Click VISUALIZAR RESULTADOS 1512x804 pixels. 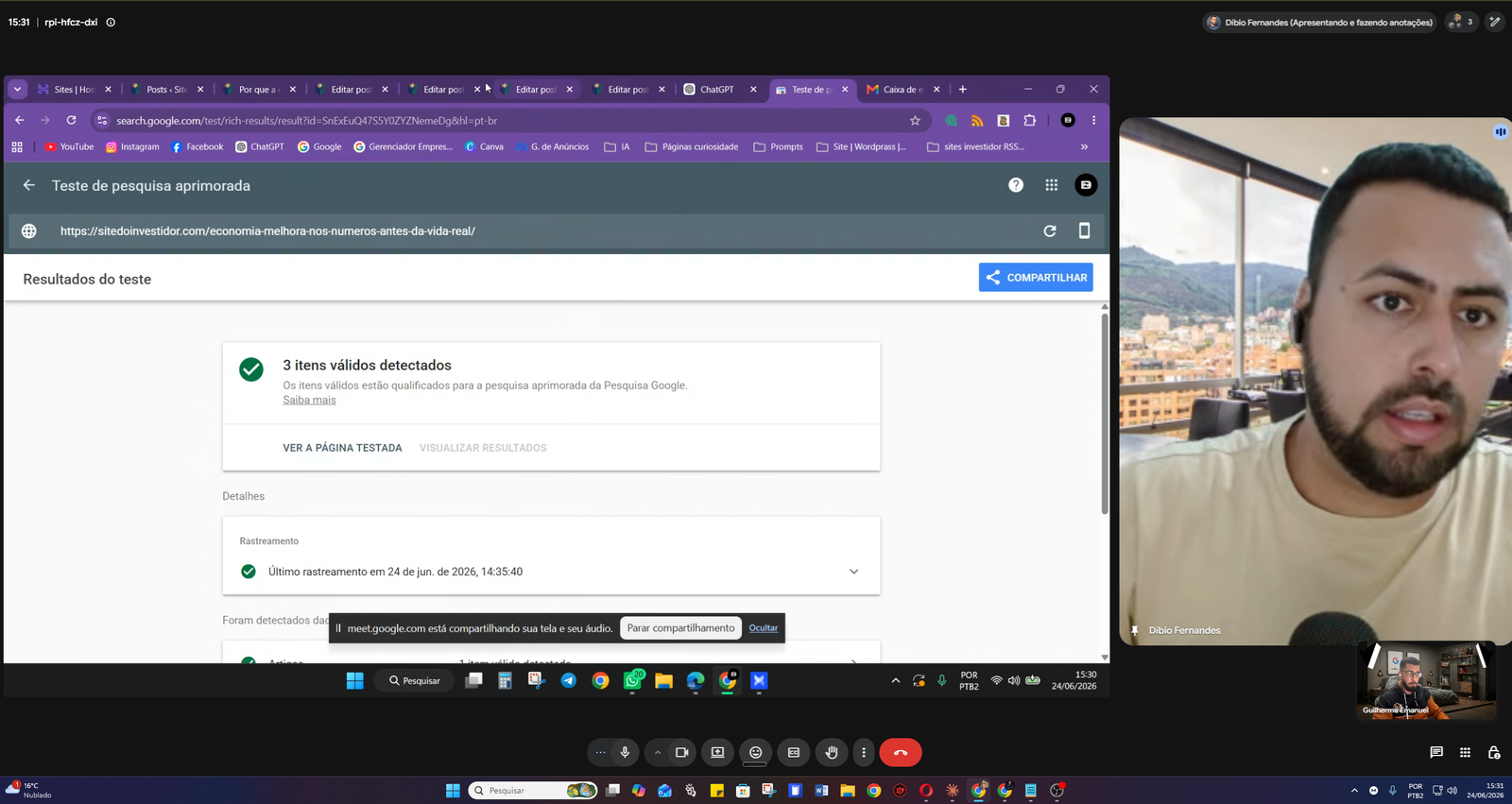tap(483, 448)
